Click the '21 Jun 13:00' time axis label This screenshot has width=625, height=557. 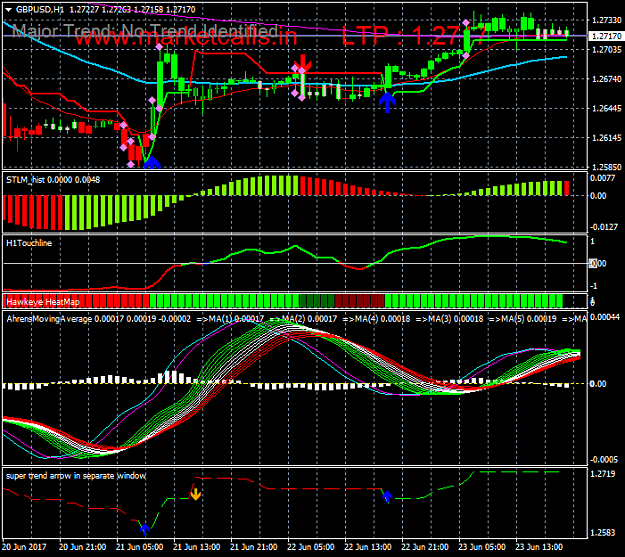[197, 547]
